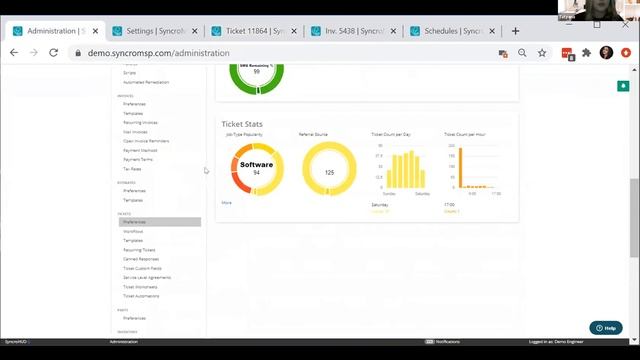Open Open Invoice Reminders settings
The height and width of the screenshot is (360, 640).
tap(146, 141)
